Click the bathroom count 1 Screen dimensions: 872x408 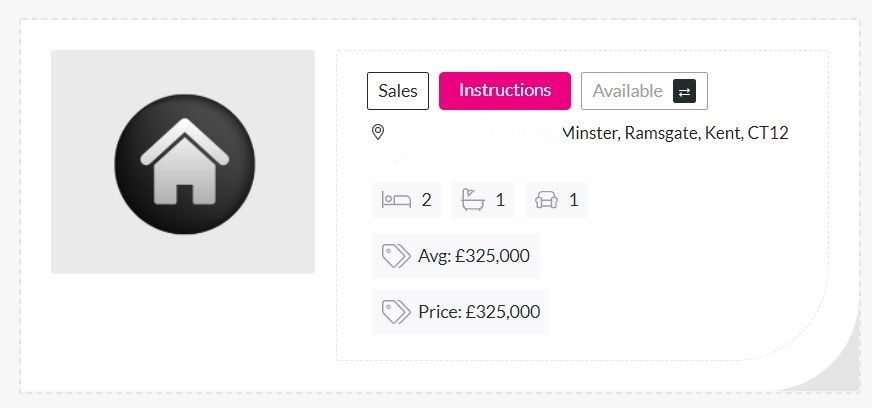point(500,200)
